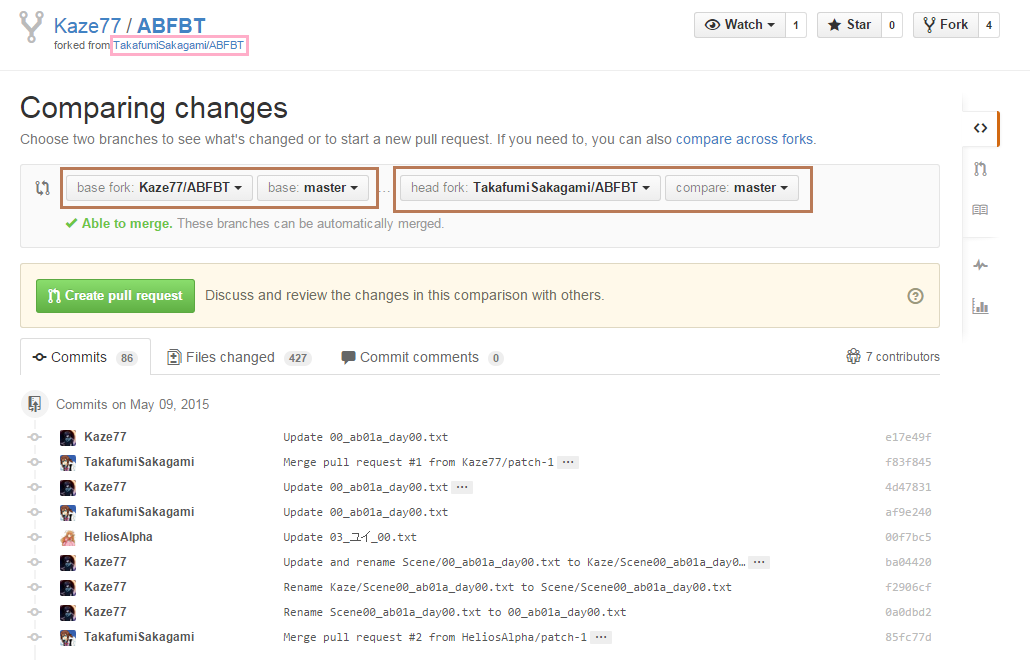Open the Pulse sidebar icon
Viewport: 1030px width, 660px height.
[x=980, y=265]
